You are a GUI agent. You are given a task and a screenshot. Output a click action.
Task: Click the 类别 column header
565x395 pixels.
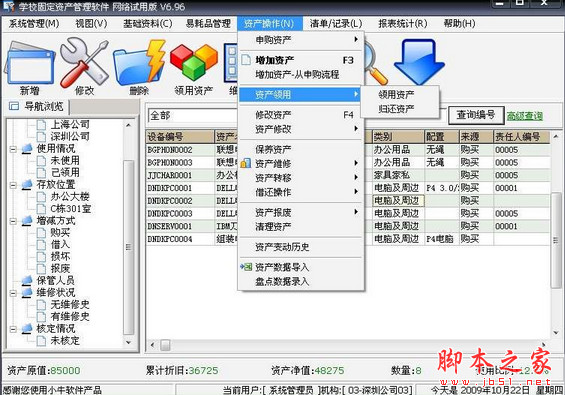pos(398,137)
